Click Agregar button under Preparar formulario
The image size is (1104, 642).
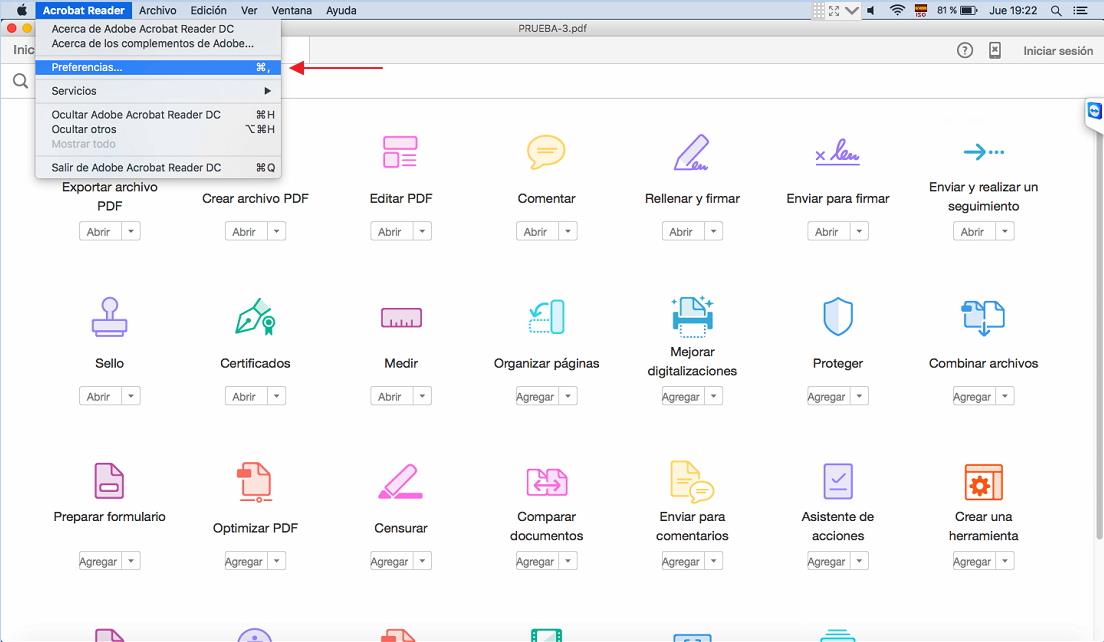tap(98, 560)
